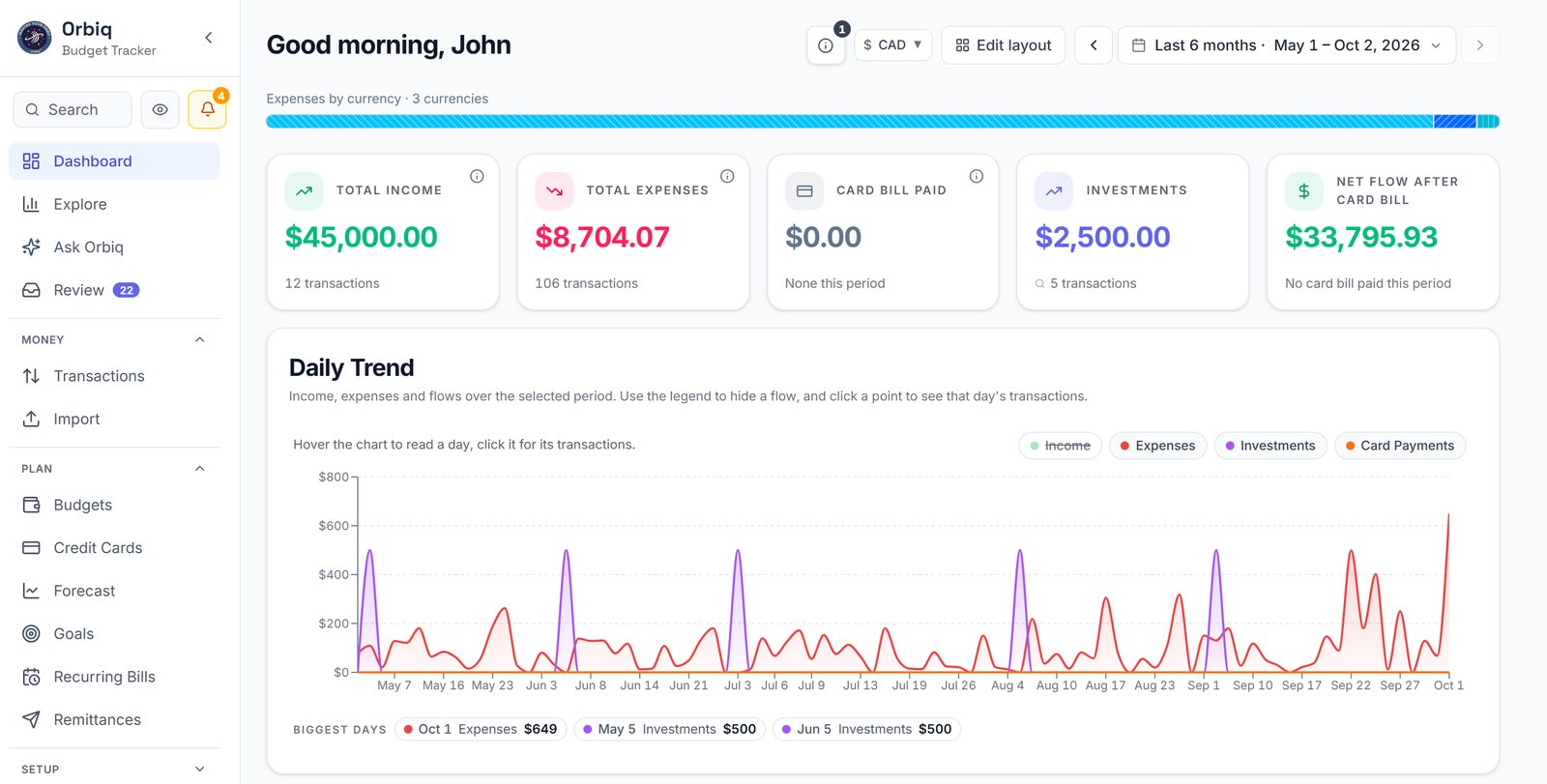Collapse the sidebar with the left chevron
The height and width of the screenshot is (784, 1547).
[x=208, y=38]
